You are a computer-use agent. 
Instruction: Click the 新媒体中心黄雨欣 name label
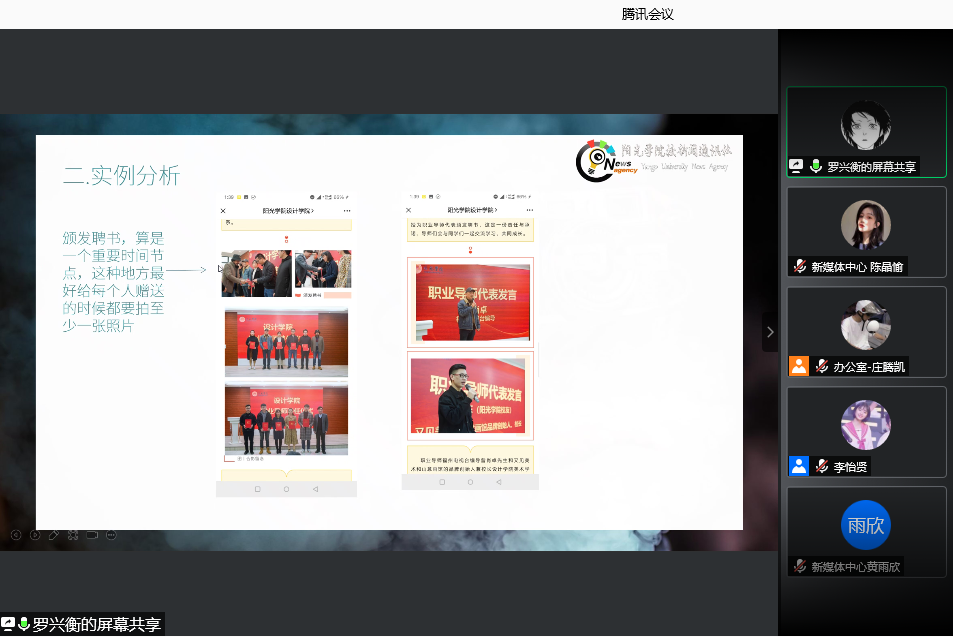[855, 566]
